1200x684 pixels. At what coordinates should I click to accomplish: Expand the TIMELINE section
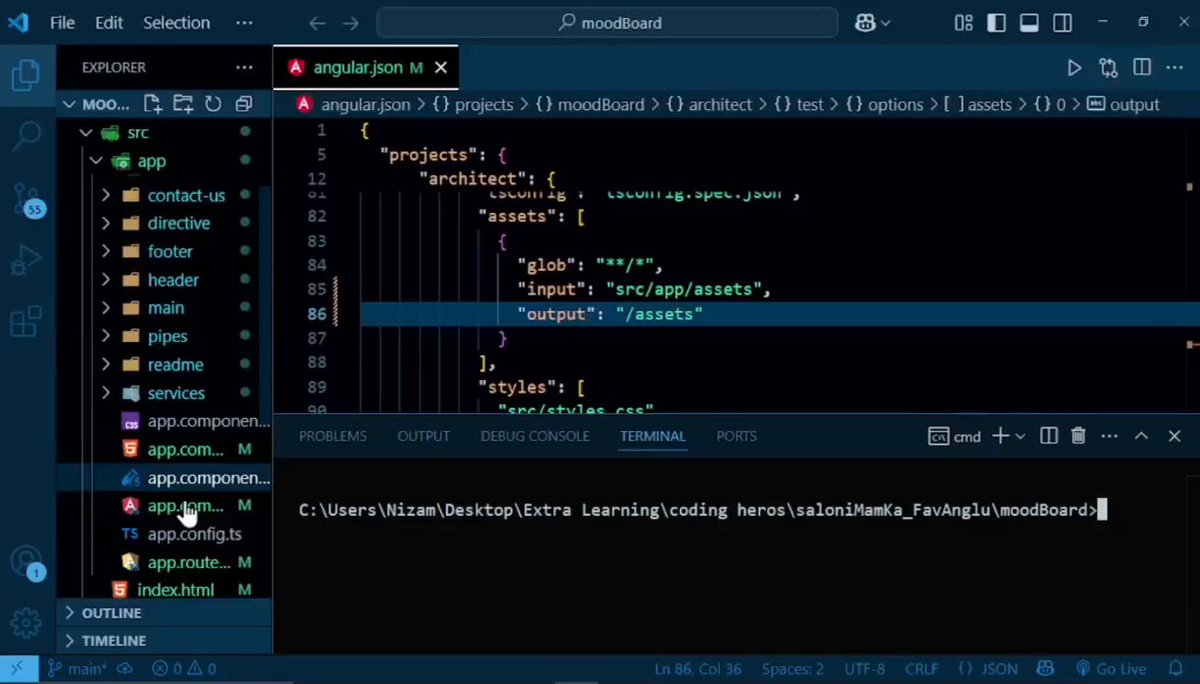[x=164, y=640]
